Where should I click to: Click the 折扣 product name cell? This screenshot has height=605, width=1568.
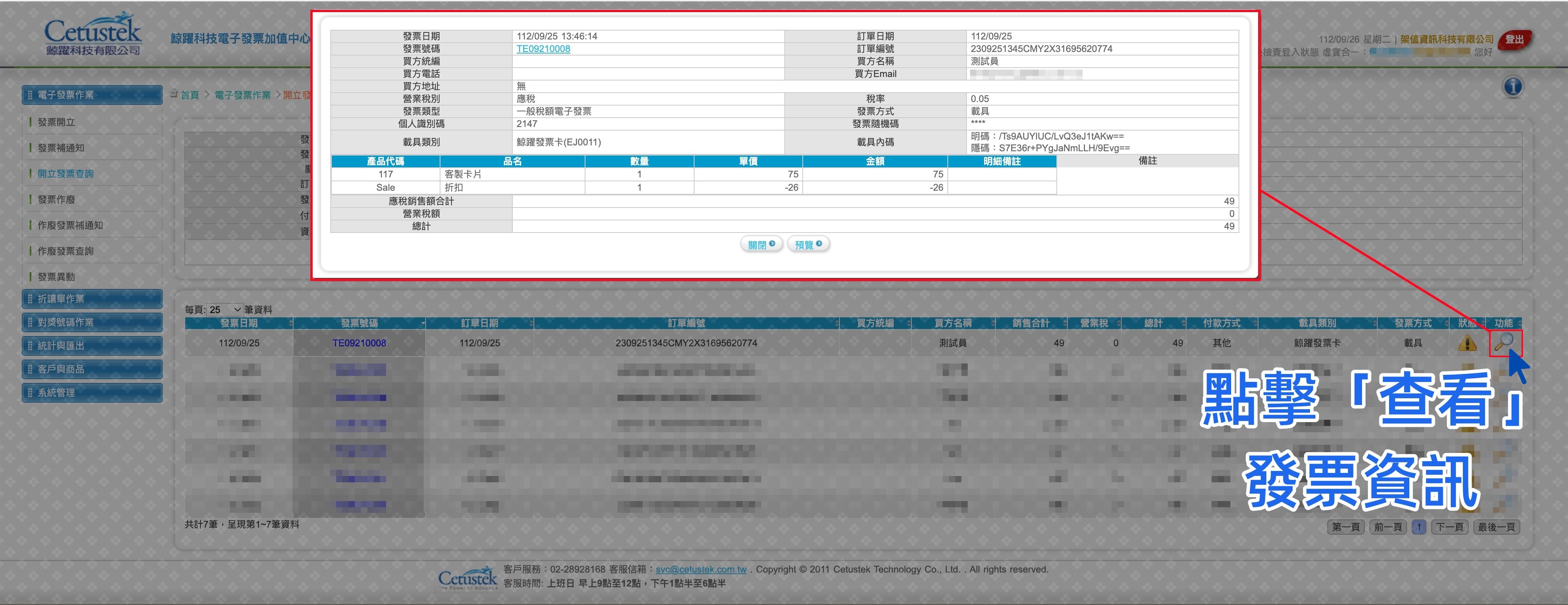point(512,188)
